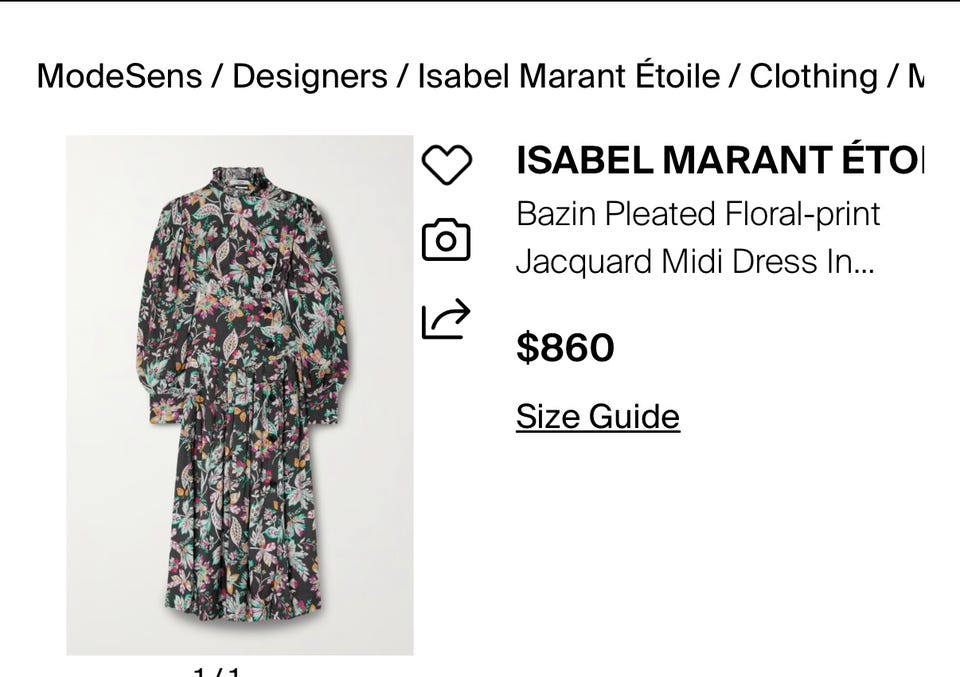This screenshot has width=960, height=677.
Task: Click the ISABEL MARANT ÉTOILE brand heading
Action: point(719,160)
